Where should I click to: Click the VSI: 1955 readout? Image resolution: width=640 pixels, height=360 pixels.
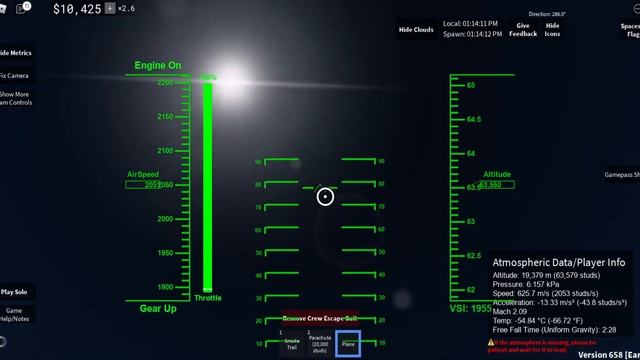[471, 309]
